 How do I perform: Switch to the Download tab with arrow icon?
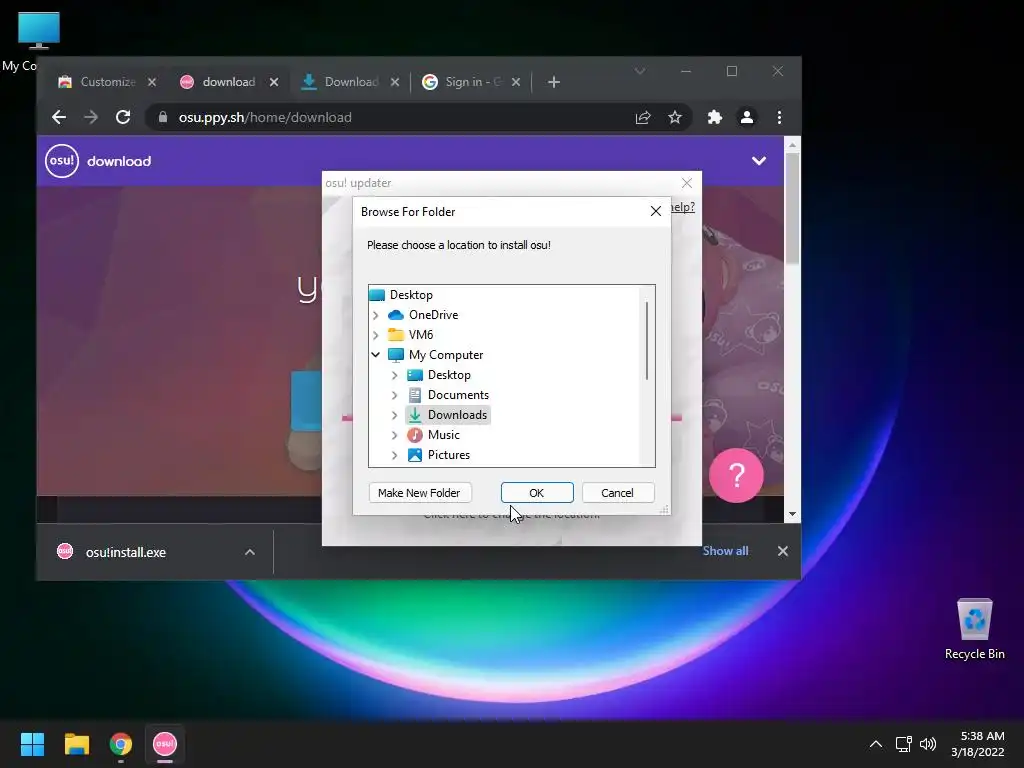tap(341, 82)
